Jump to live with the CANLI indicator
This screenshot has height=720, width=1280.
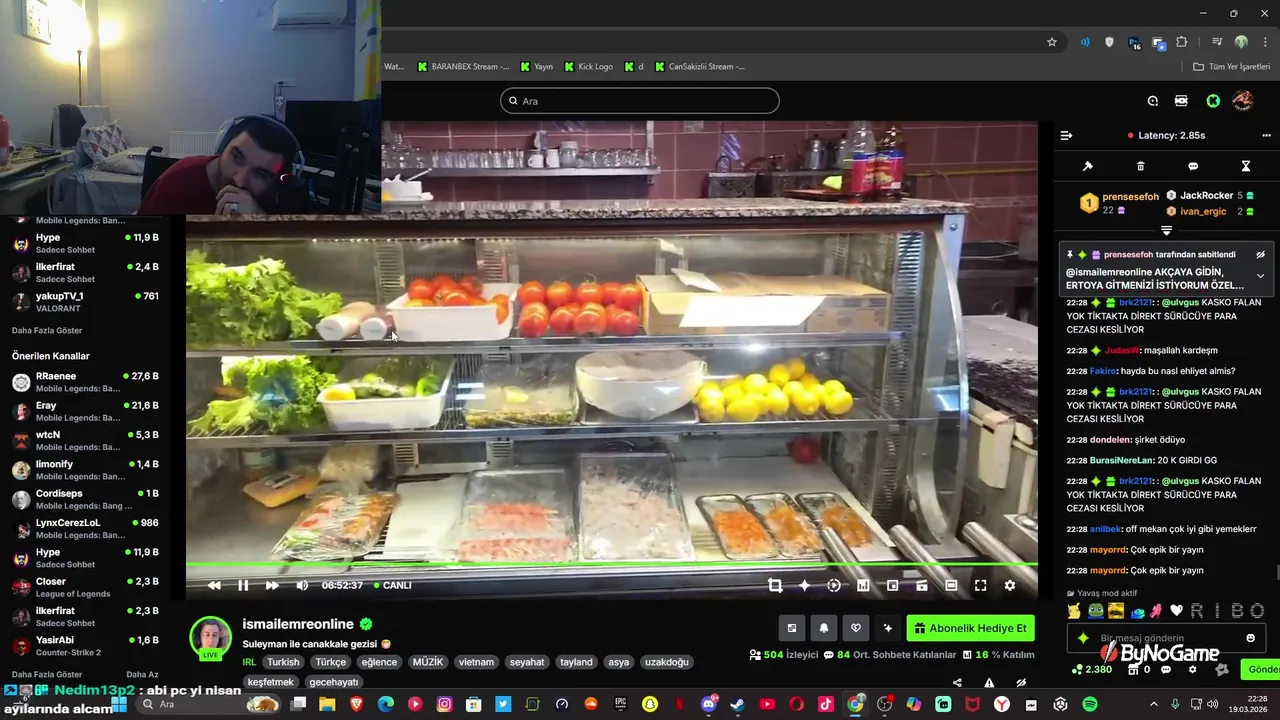(392, 585)
